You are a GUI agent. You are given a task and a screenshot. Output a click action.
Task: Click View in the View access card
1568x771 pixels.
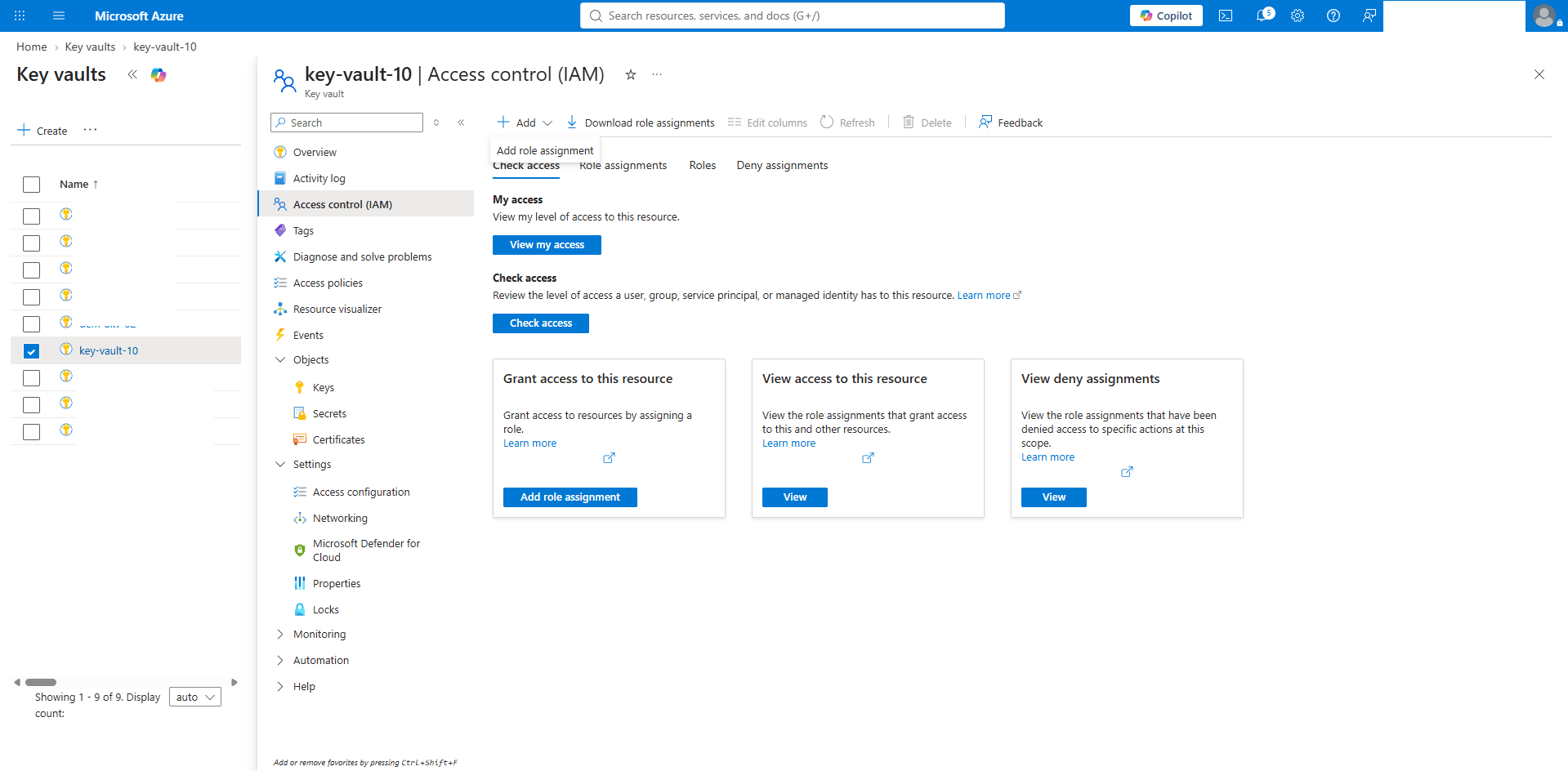click(x=795, y=497)
